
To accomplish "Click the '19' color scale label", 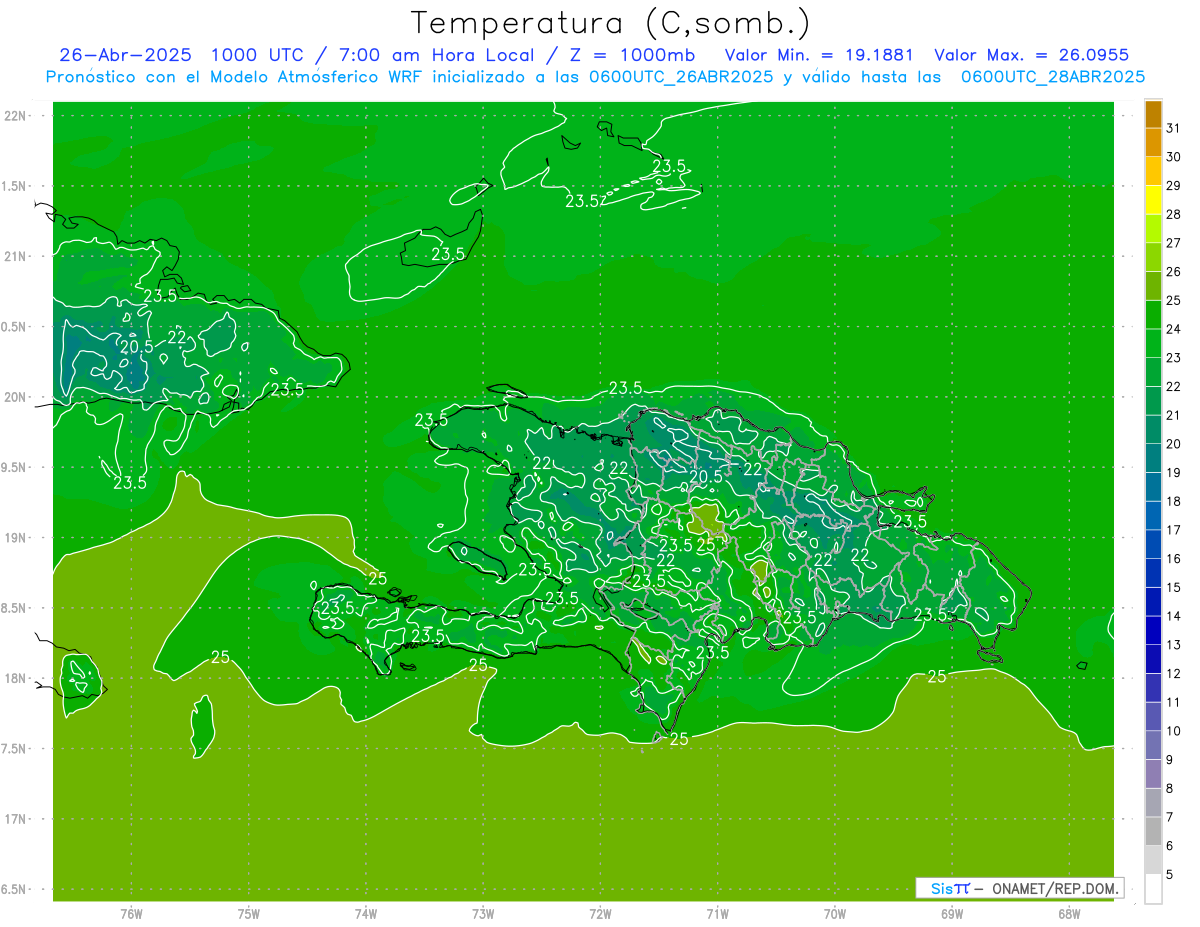I will pyautogui.click(x=1174, y=473).
